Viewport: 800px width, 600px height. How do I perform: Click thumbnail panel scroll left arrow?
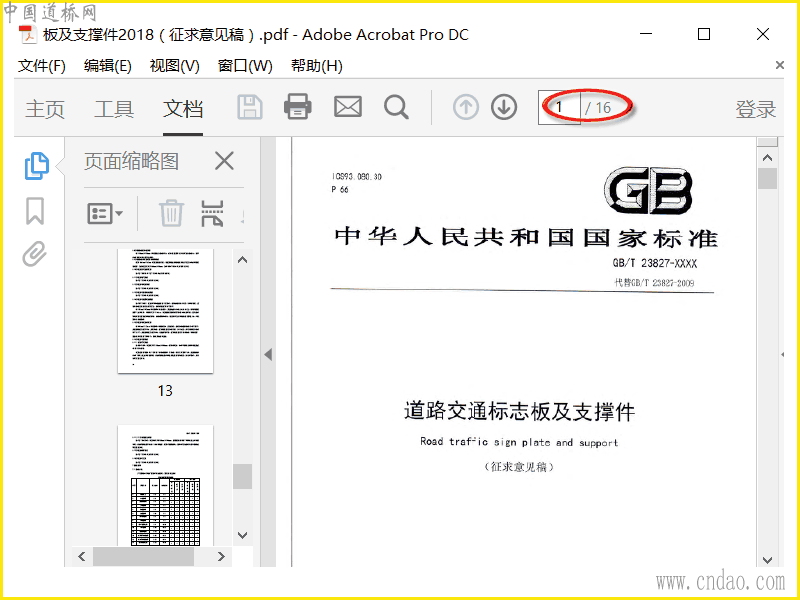[82, 557]
